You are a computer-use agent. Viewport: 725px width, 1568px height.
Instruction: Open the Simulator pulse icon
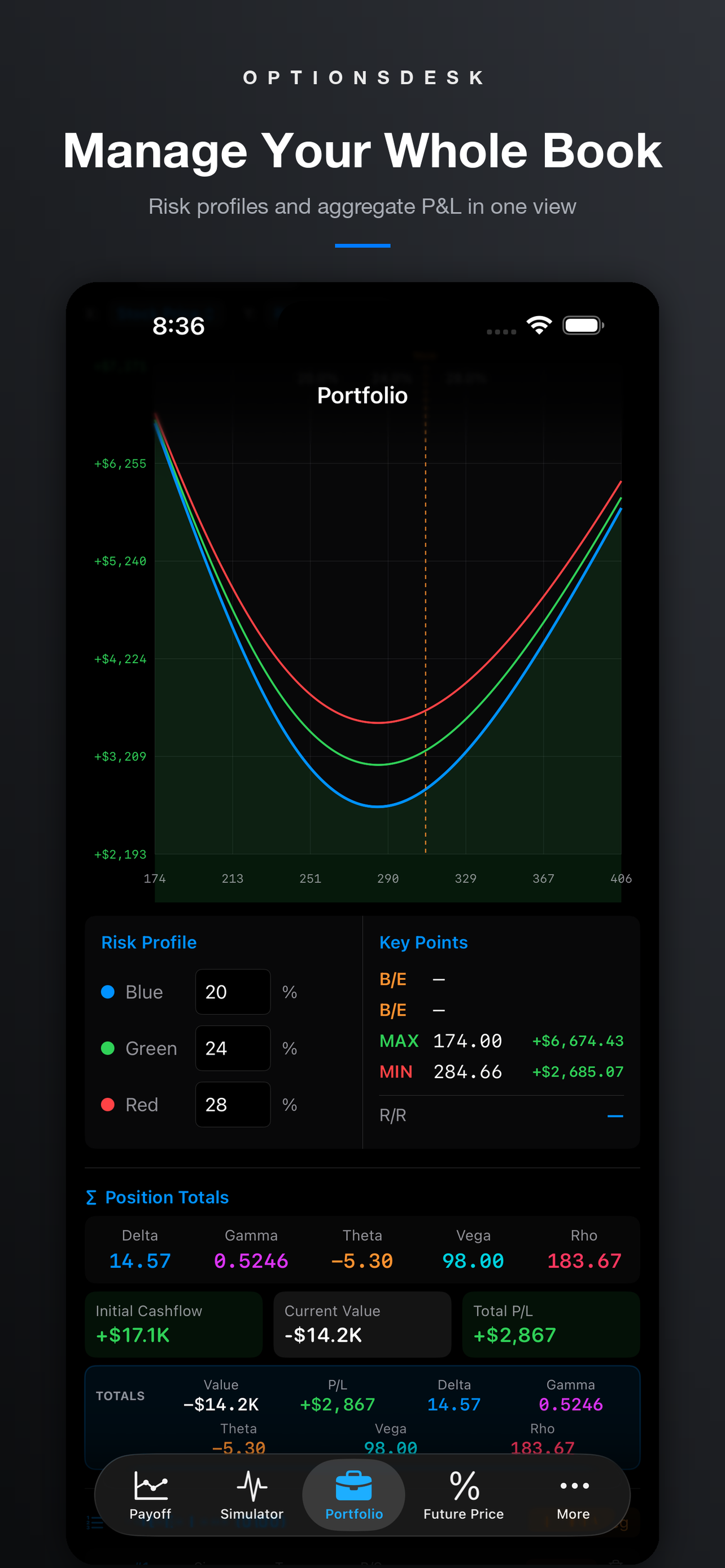(x=251, y=1486)
